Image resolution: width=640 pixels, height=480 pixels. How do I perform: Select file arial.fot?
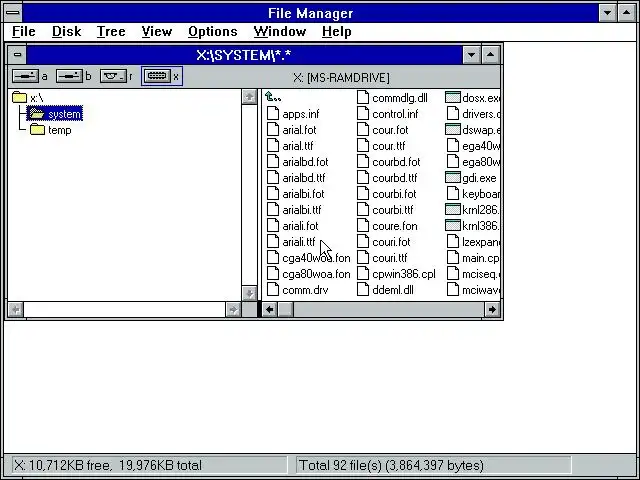[x=291, y=130]
